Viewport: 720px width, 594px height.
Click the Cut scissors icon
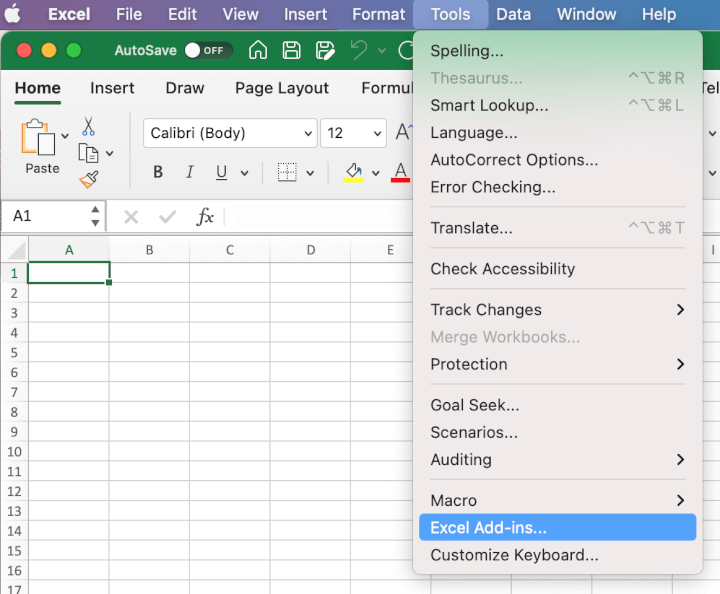(x=88, y=127)
